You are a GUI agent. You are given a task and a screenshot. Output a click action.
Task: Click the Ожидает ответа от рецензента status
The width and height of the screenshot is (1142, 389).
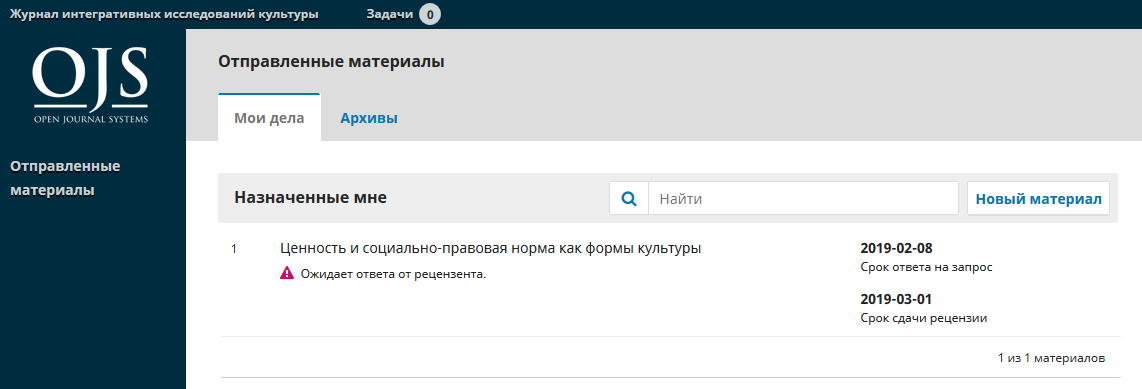click(393, 275)
